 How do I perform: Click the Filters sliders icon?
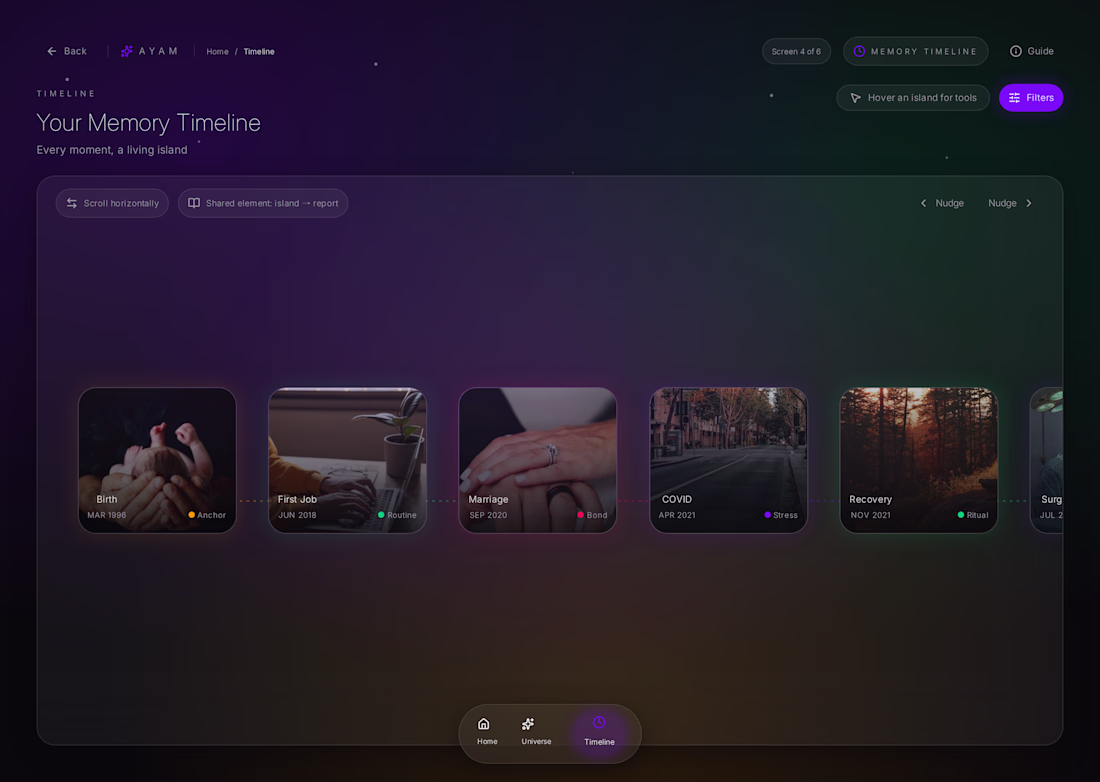pyautogui.click(x=1014, y=97)
